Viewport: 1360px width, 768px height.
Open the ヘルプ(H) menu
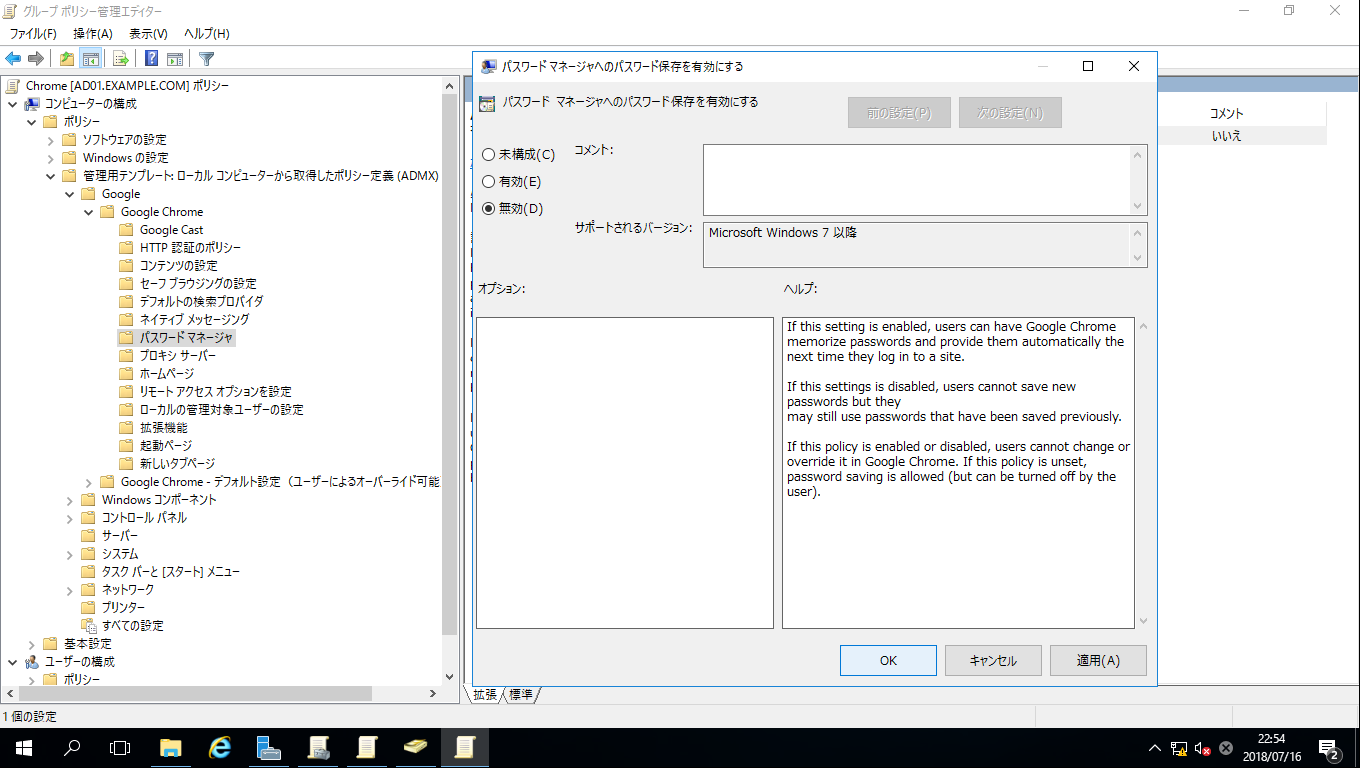coord(207,34)
